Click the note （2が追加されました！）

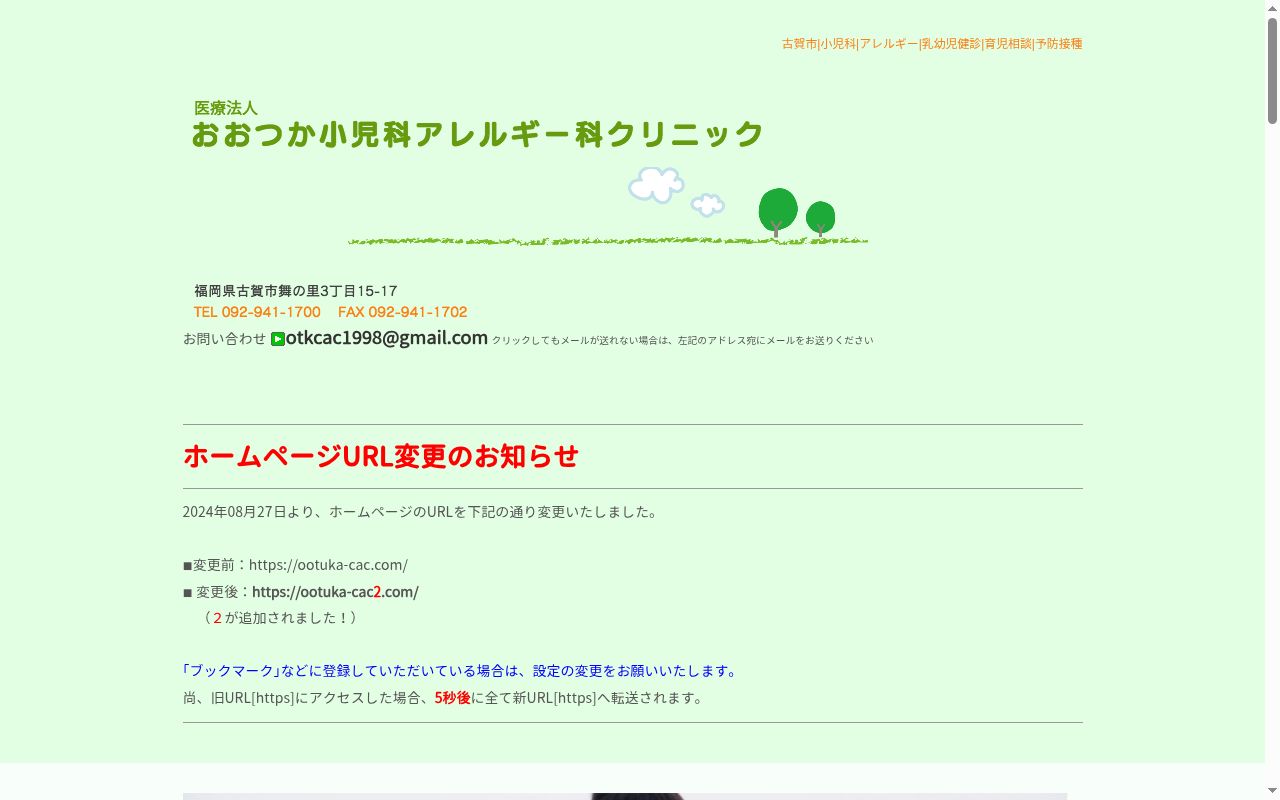coord(281,618)
